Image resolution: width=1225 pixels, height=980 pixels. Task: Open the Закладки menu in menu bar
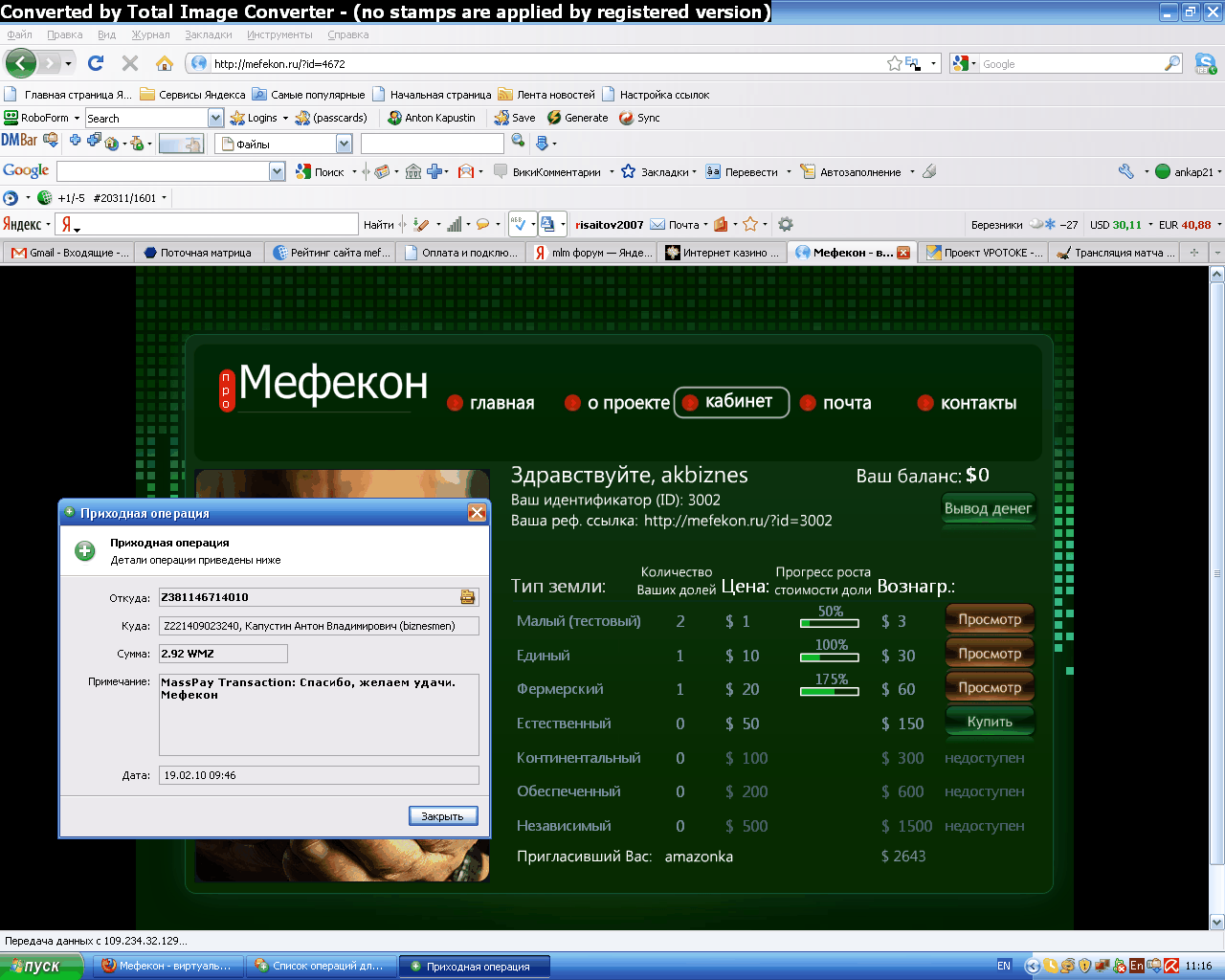208,34
